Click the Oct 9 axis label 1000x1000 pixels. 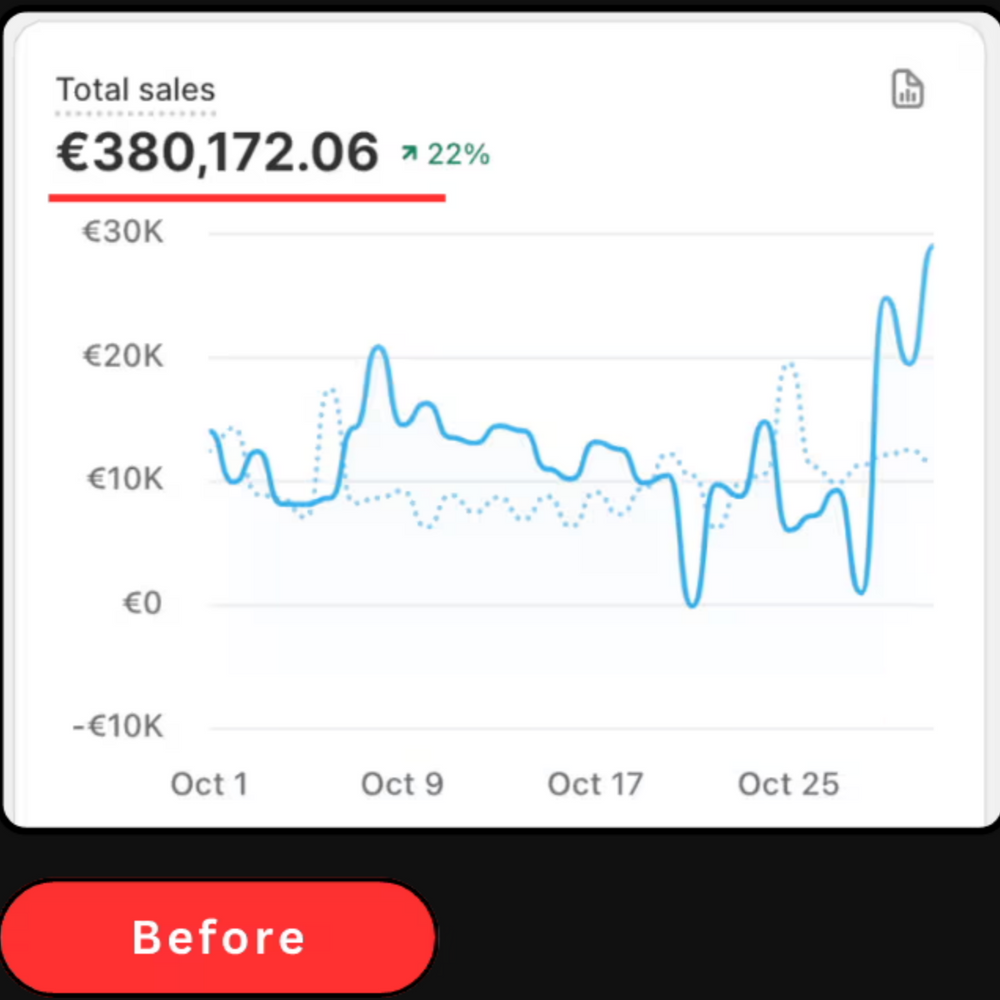tap(402, 784)
